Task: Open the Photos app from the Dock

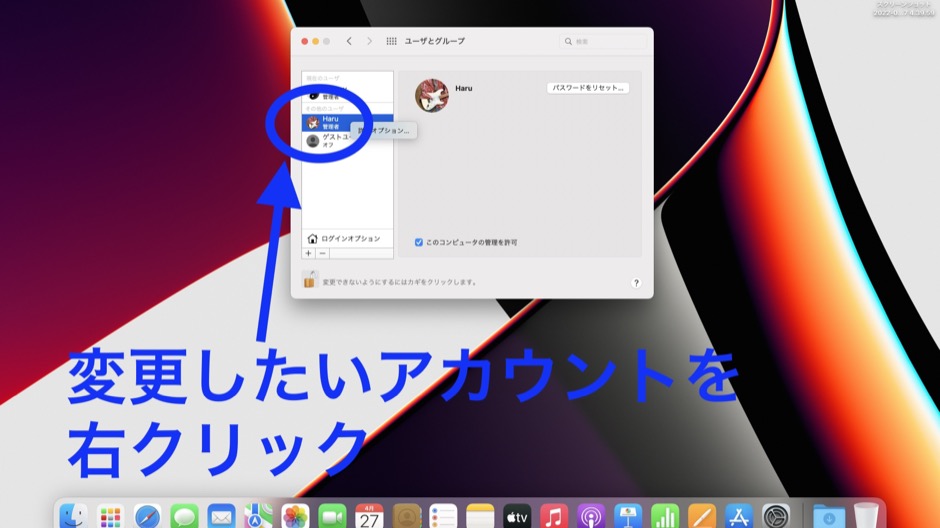Action: click(x=295, y=517)
